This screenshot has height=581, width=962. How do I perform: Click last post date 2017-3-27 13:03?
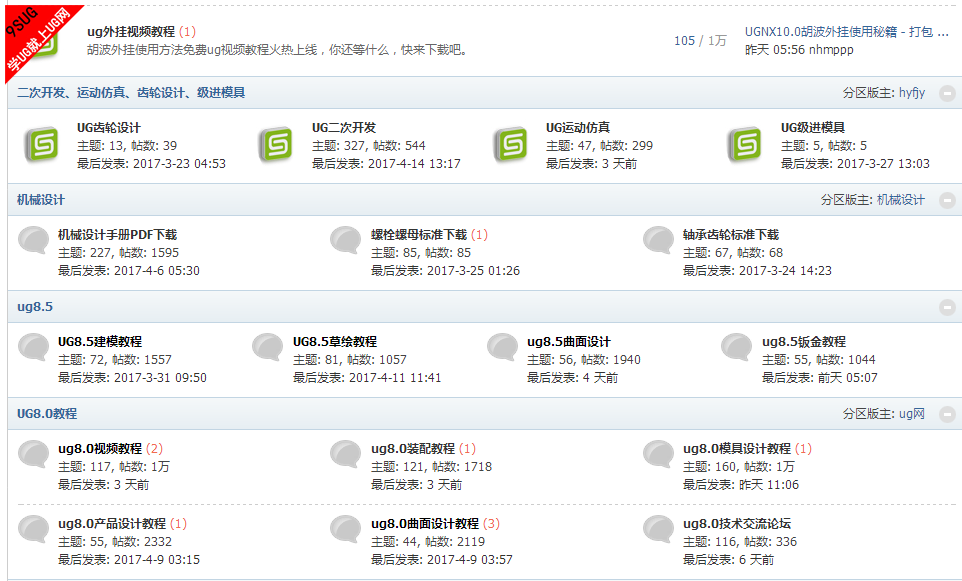pos(883,164)
